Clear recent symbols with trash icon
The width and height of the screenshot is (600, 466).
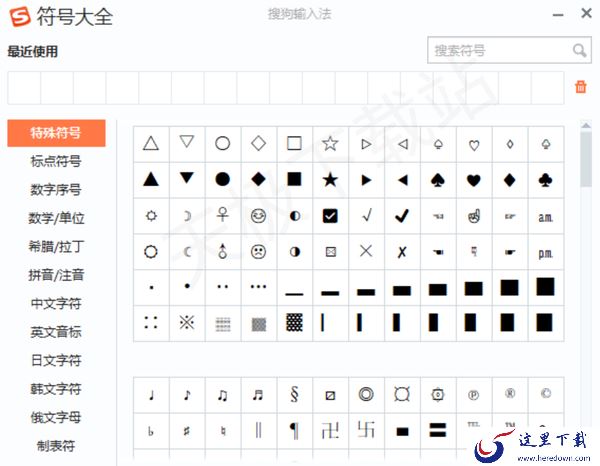pyautogui.click(x=580, y=87)
